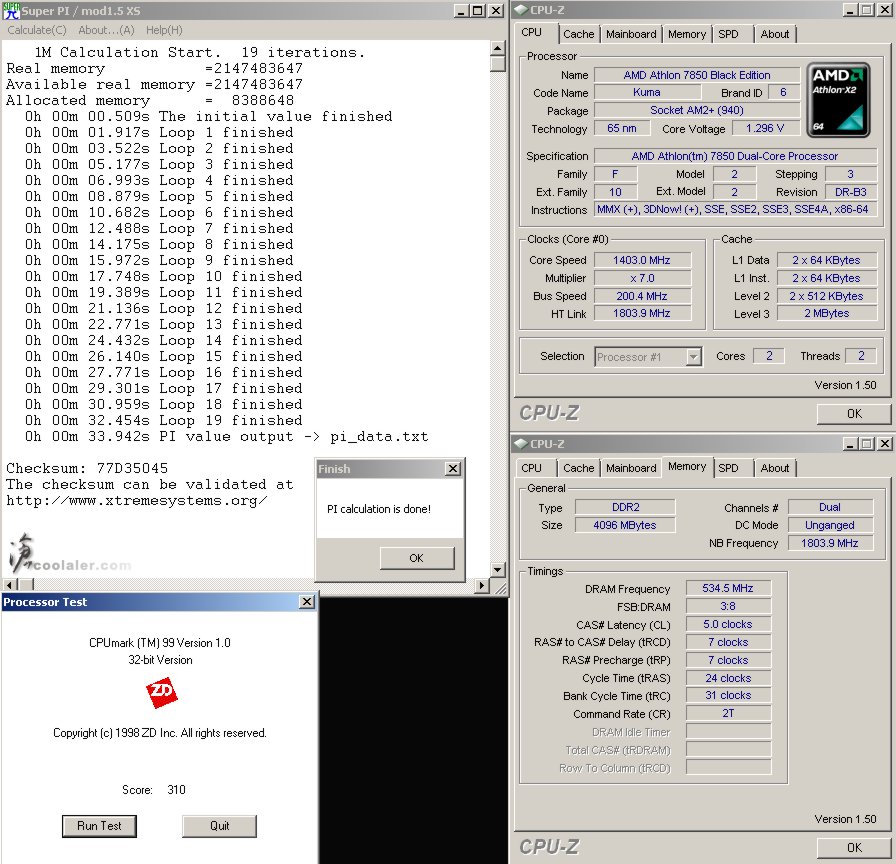896x864 pixels.
Task: Click the Super PI vertical scrollbar up arrow
Action: [x=498, y=48]
